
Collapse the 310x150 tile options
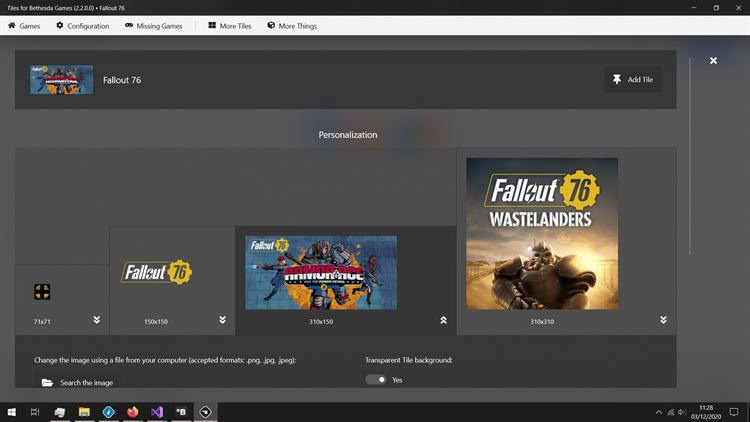tap(443, 320)
